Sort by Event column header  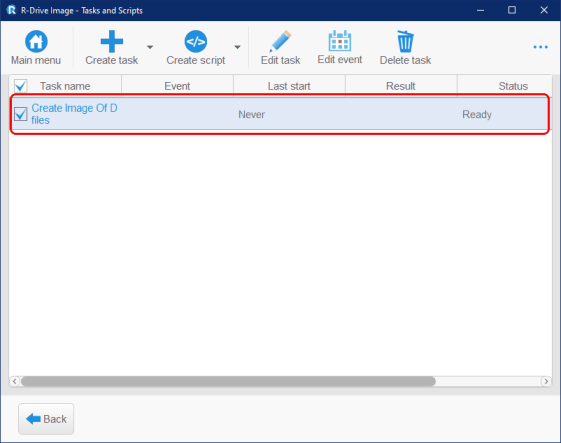click(x=177, y=86)
